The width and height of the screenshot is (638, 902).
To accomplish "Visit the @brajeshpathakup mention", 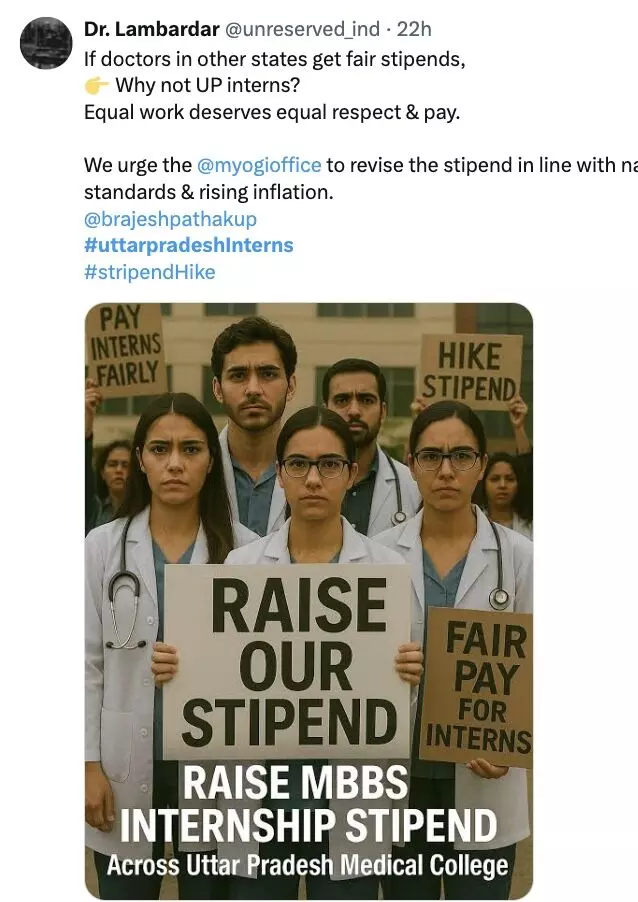I will (170, 219).
